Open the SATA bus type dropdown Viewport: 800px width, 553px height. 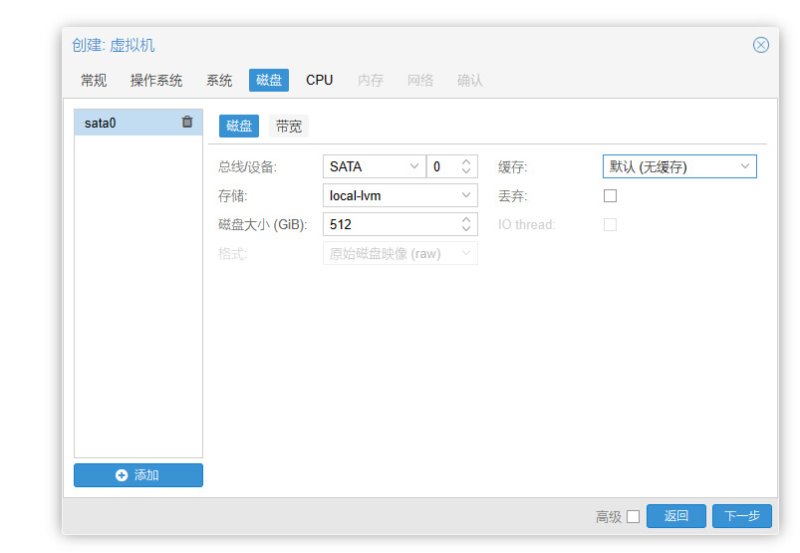coord(414,166)
